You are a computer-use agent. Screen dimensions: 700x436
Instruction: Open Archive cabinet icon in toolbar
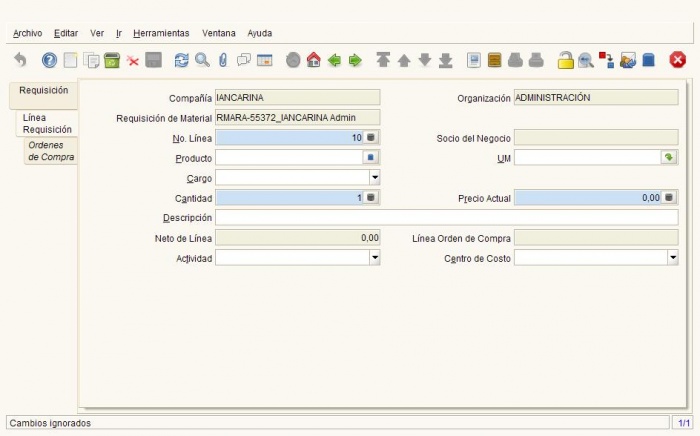pyautogui.click(x=494, y=60)
